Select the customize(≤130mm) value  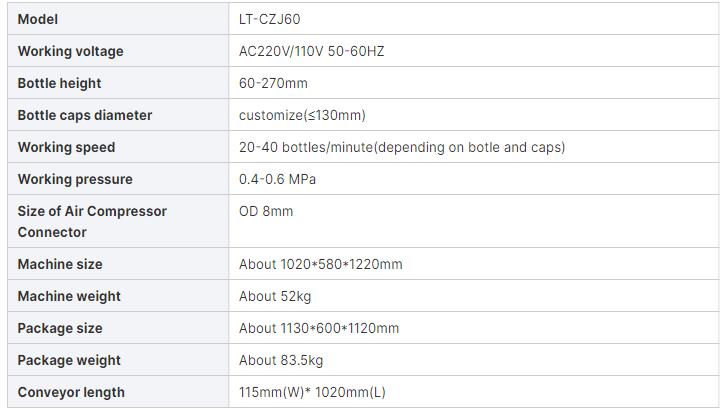click(302, 115)
